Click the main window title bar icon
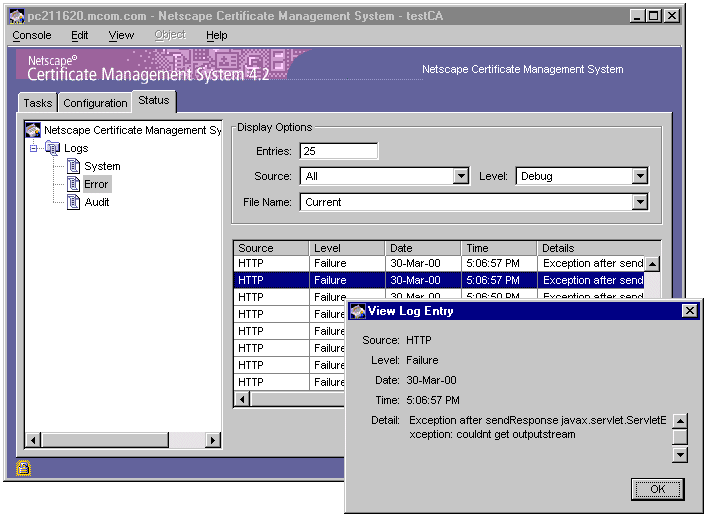 click(x=17, y=16)
